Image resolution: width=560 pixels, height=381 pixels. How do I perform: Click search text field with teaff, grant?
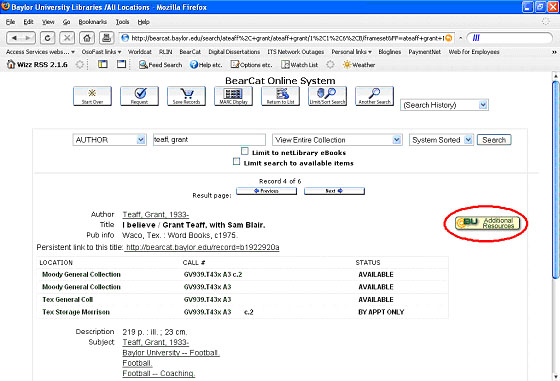tap(209, 140)
